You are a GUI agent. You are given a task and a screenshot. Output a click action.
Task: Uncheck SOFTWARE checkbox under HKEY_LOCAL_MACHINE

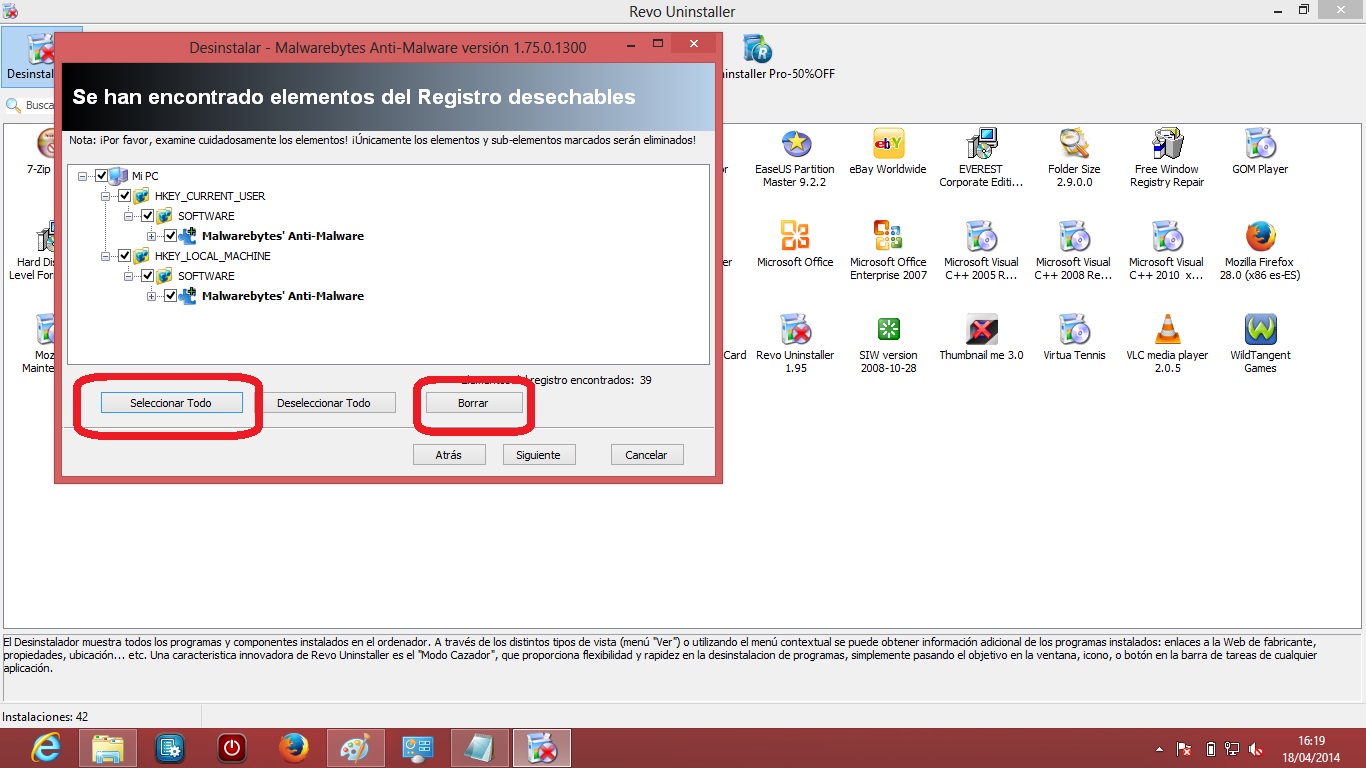click(x=148, y=276)
